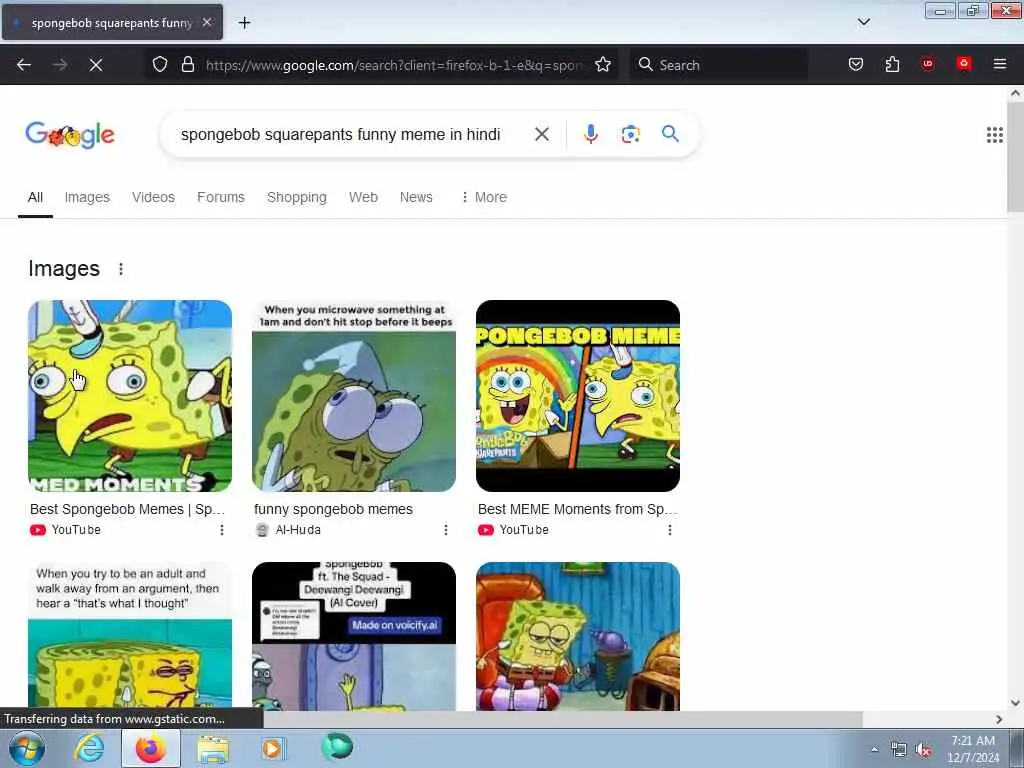The width and height of the screenshot is (1024, 768).
Task: Open microwave at 1am meme thumbnail
Action: coord(354,396)
